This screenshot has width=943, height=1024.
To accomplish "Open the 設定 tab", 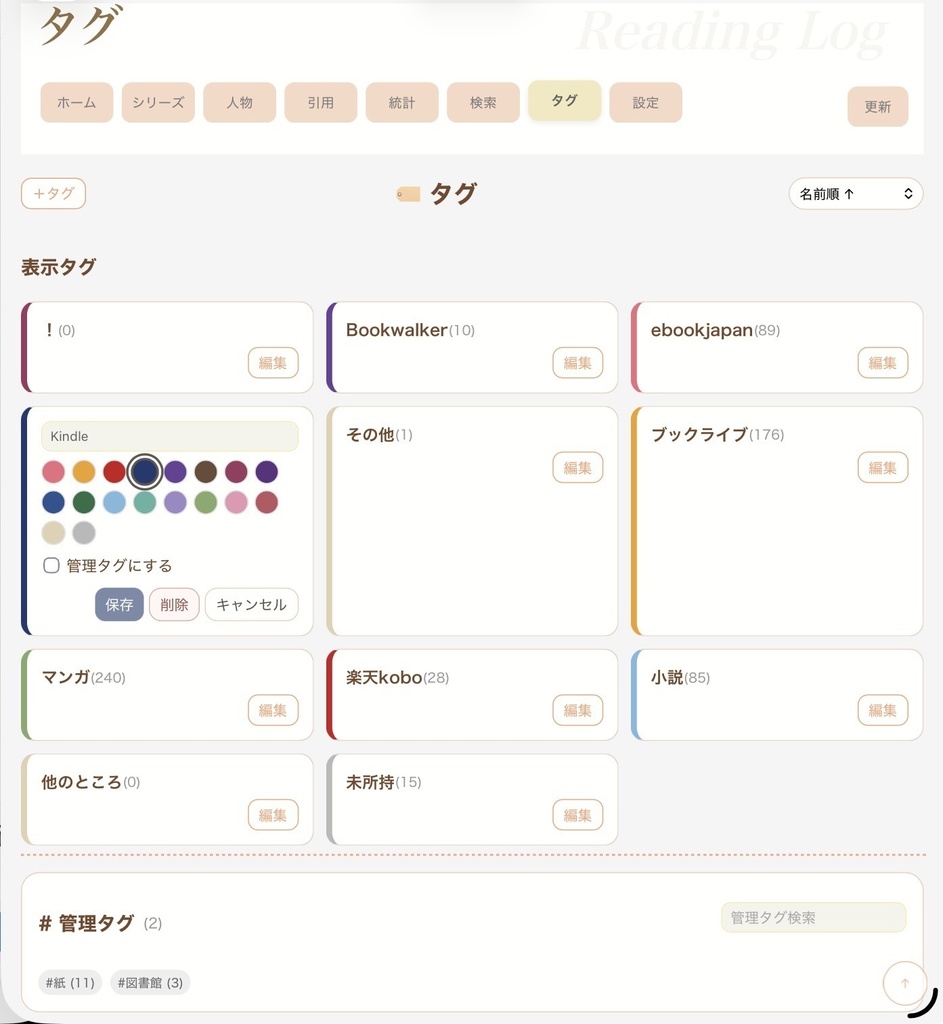I will (646, 103).
